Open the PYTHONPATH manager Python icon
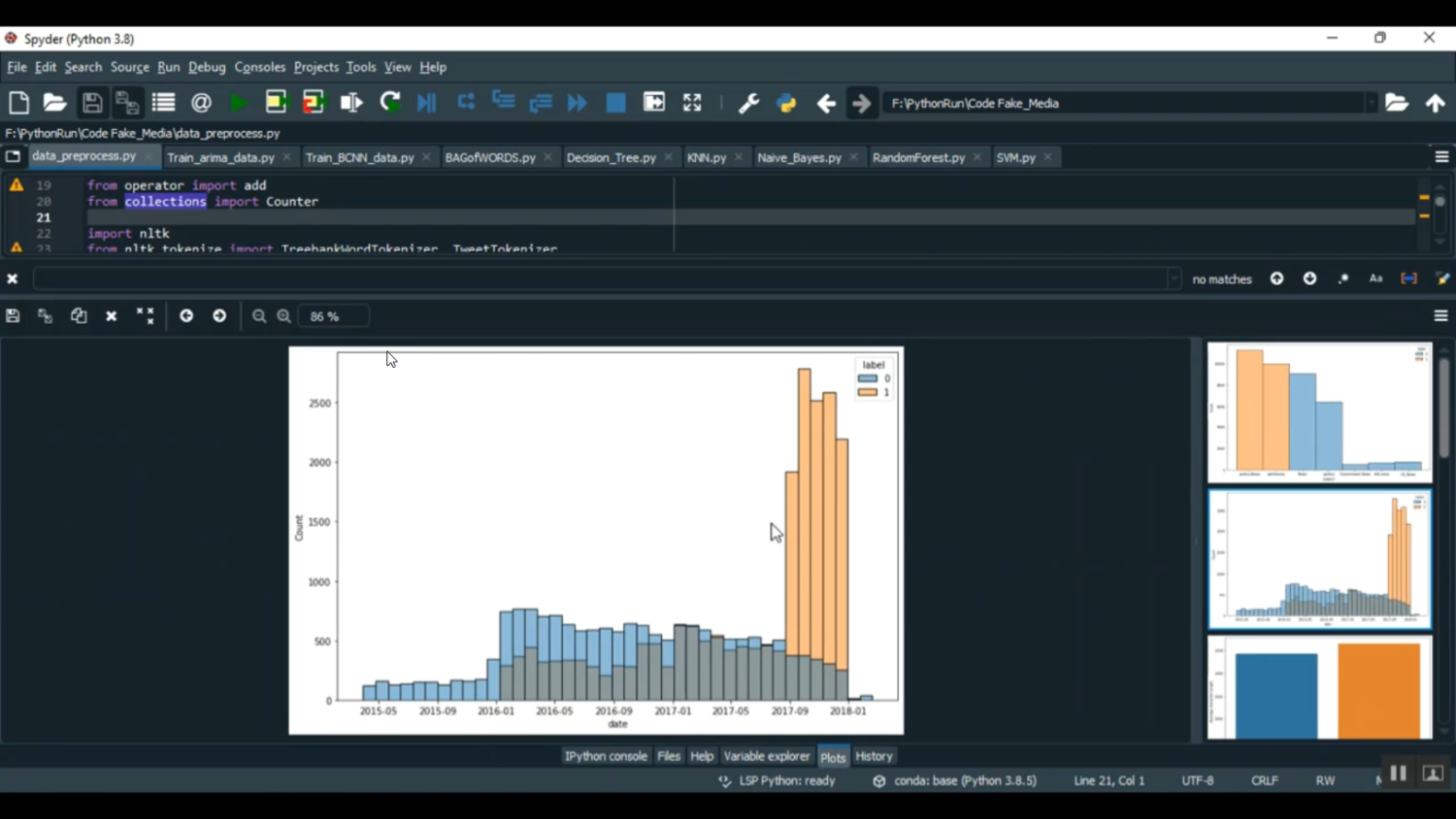 [x=786, y=103]
